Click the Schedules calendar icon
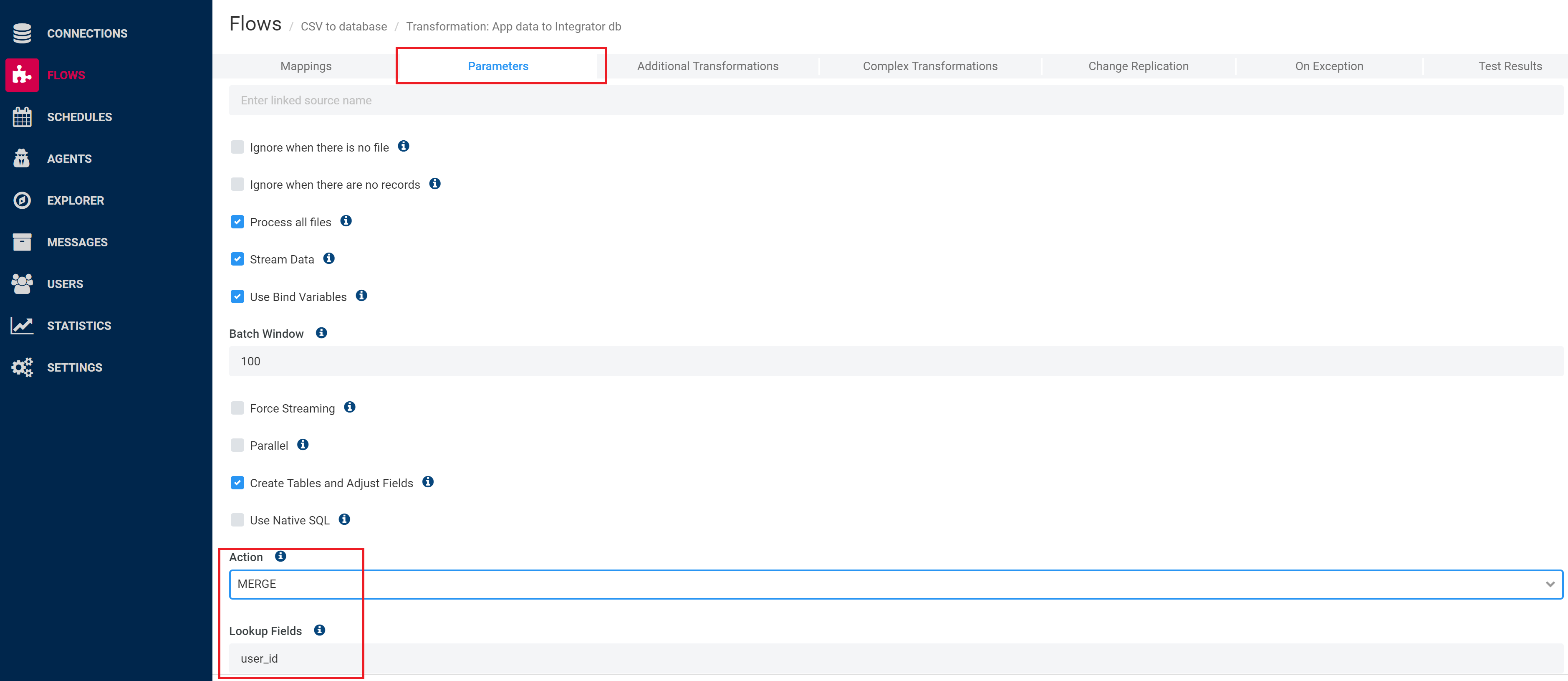 pyautogui.click(x=22, y=117)
